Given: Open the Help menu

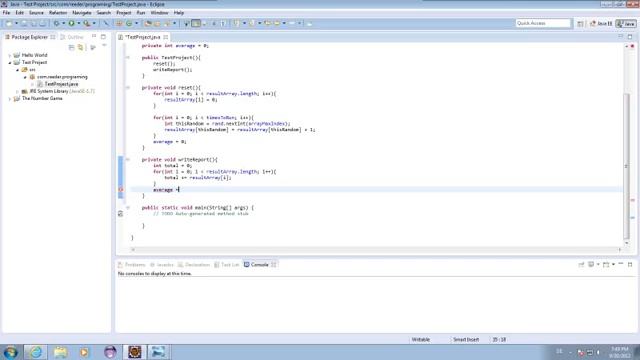Looking at the screenshot, I should 179,13.
